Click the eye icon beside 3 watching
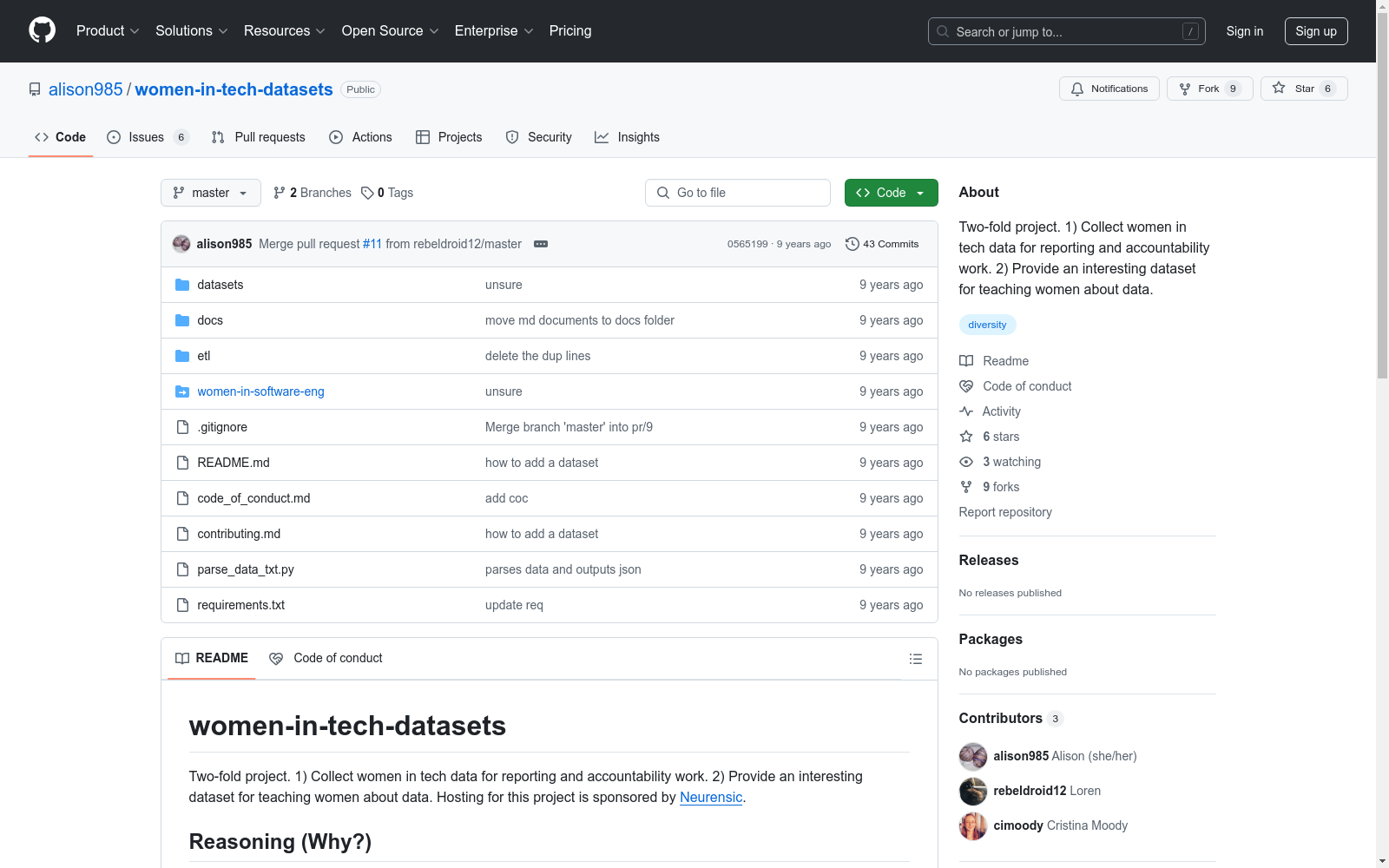Image resolution: width=1389 pixels, height=868 pixels. [x=966, y=462]
